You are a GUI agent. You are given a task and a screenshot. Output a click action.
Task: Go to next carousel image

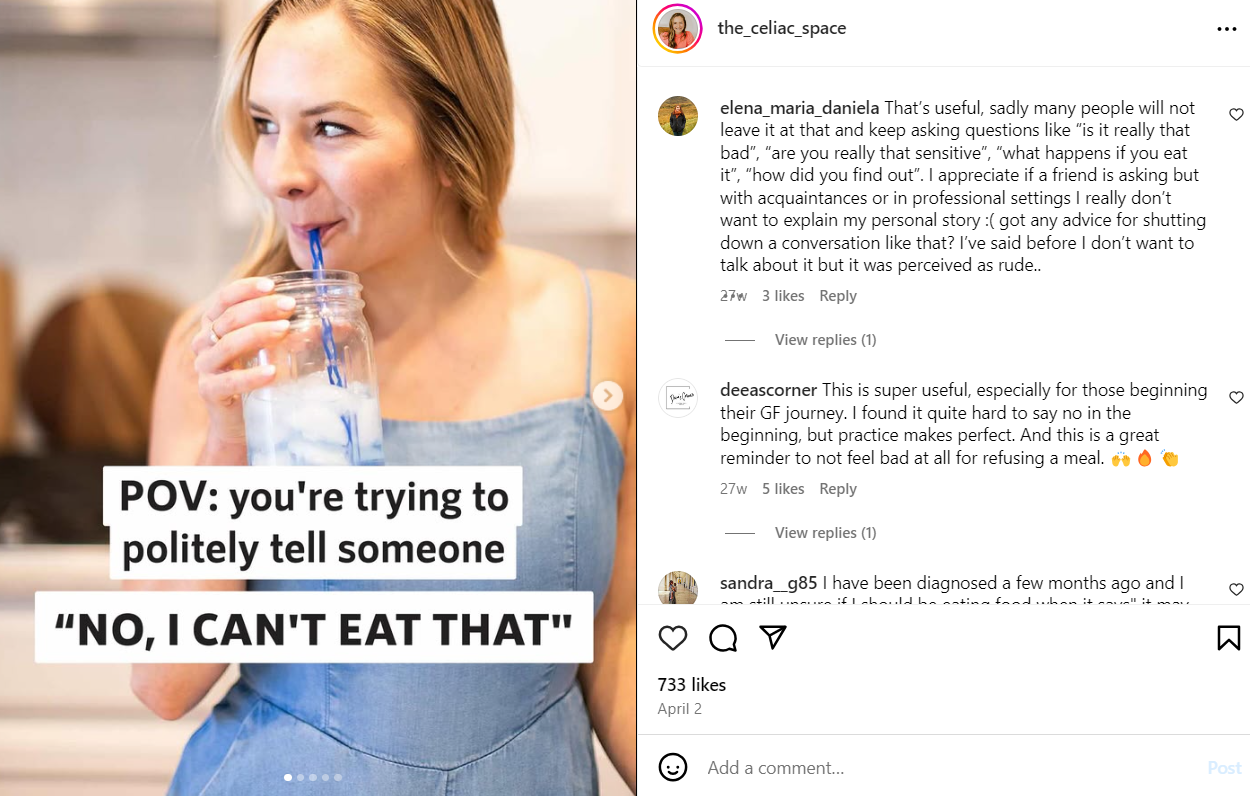pos(607,396)
